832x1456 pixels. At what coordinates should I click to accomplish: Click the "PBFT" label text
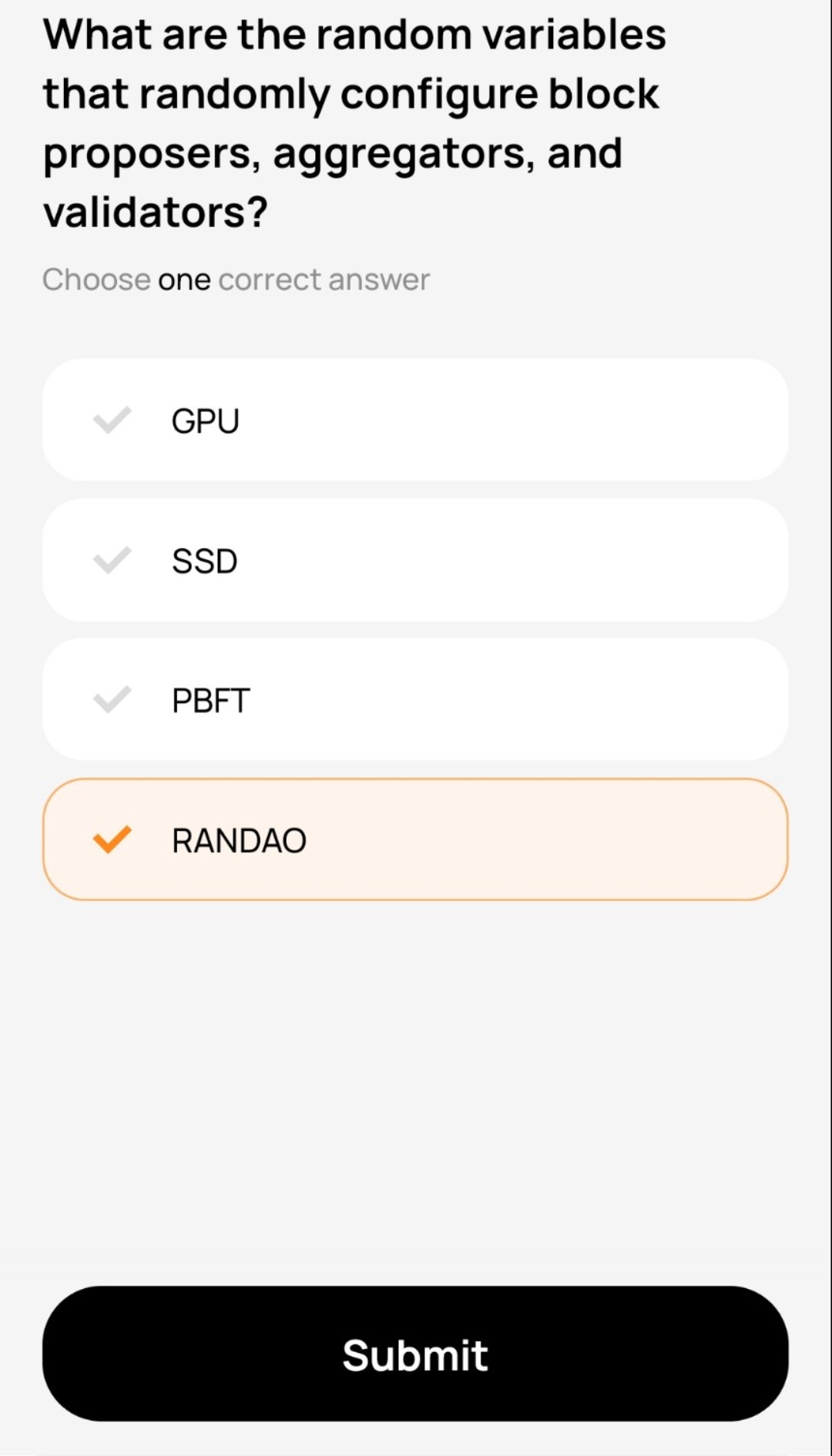(210, 701)
